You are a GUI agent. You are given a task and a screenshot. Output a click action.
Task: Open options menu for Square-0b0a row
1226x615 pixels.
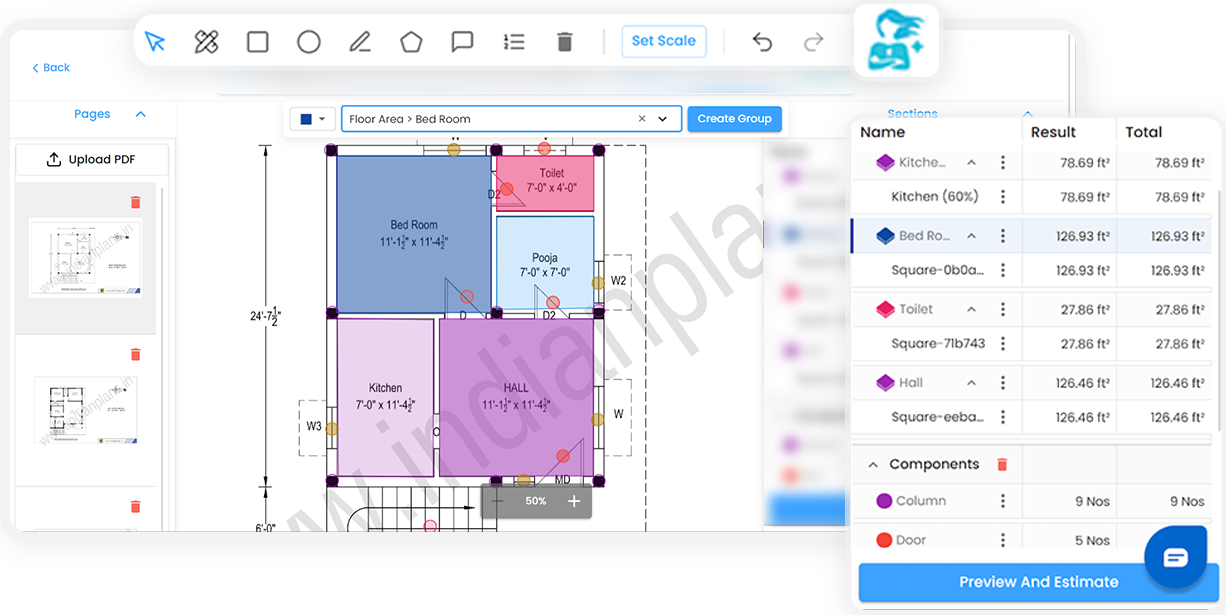tap(1003, 270)
